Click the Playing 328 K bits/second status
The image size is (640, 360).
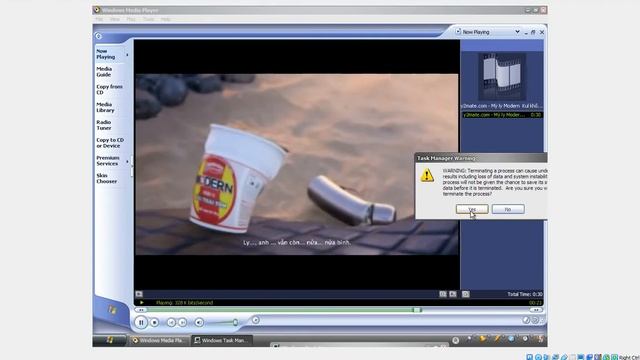pos(184,303)
